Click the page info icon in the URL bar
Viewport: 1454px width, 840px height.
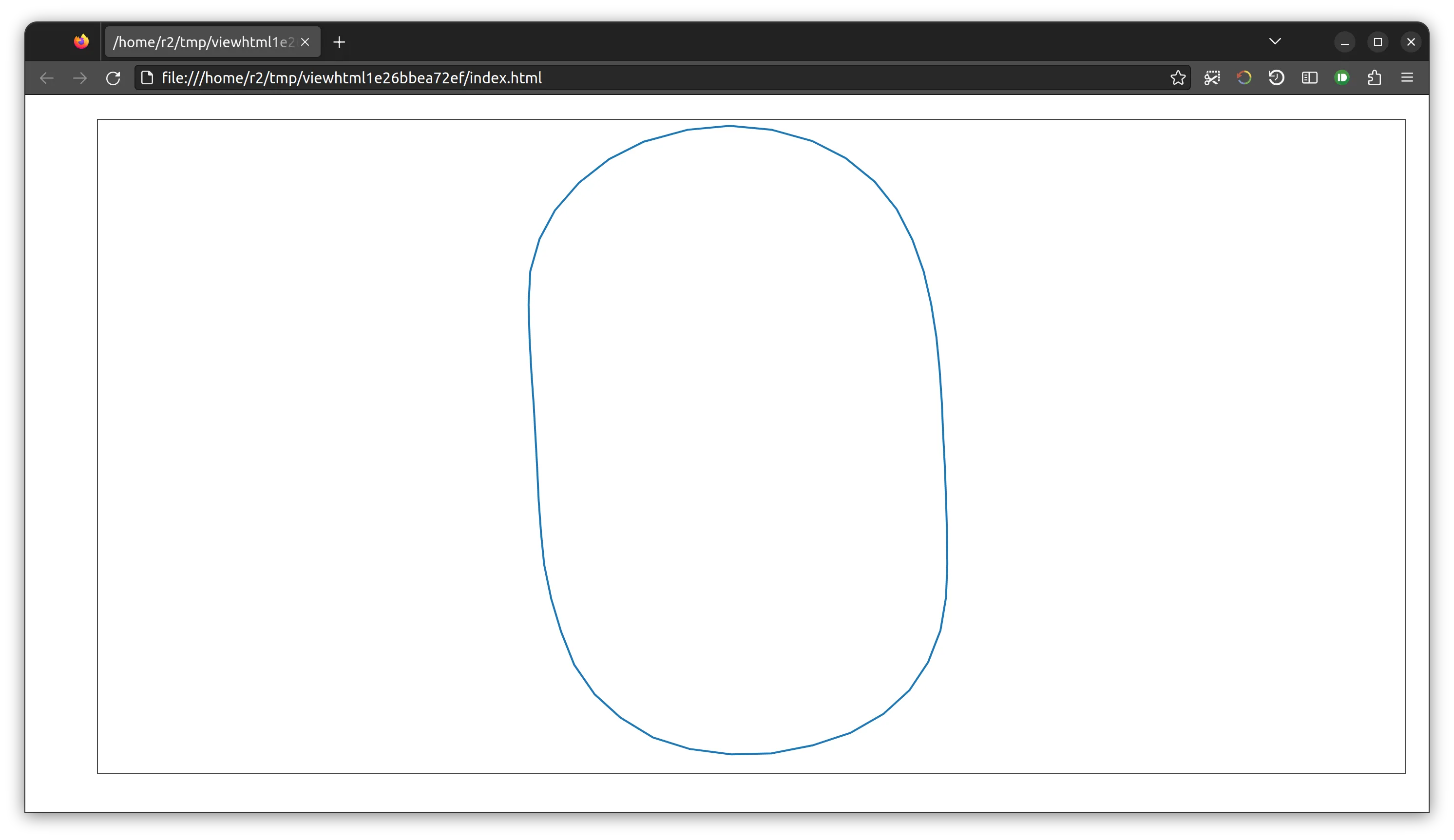147,78
